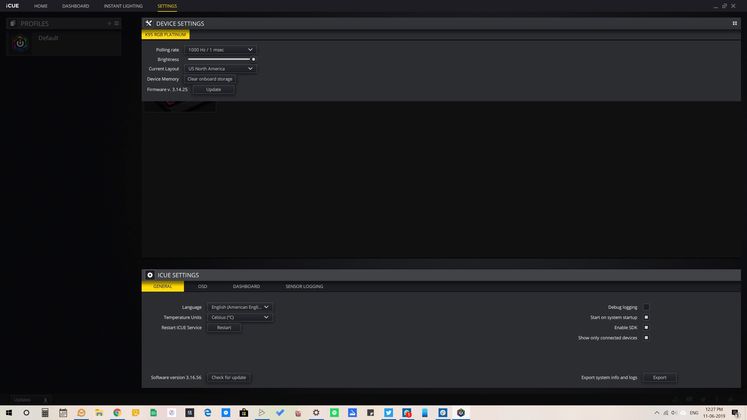Click Check for update button
The image size is (747, 420).
(229, 378)
